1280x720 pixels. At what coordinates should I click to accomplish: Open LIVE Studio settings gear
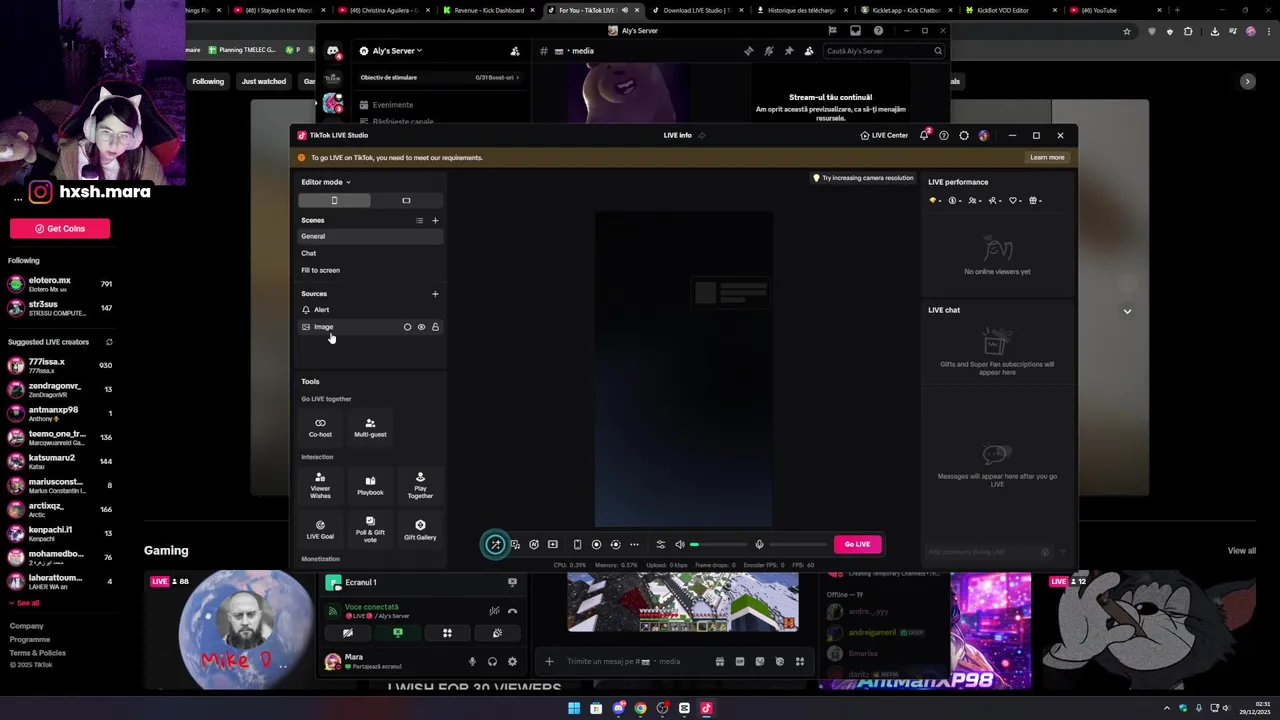pyautogui.click(x=964, y=135)
